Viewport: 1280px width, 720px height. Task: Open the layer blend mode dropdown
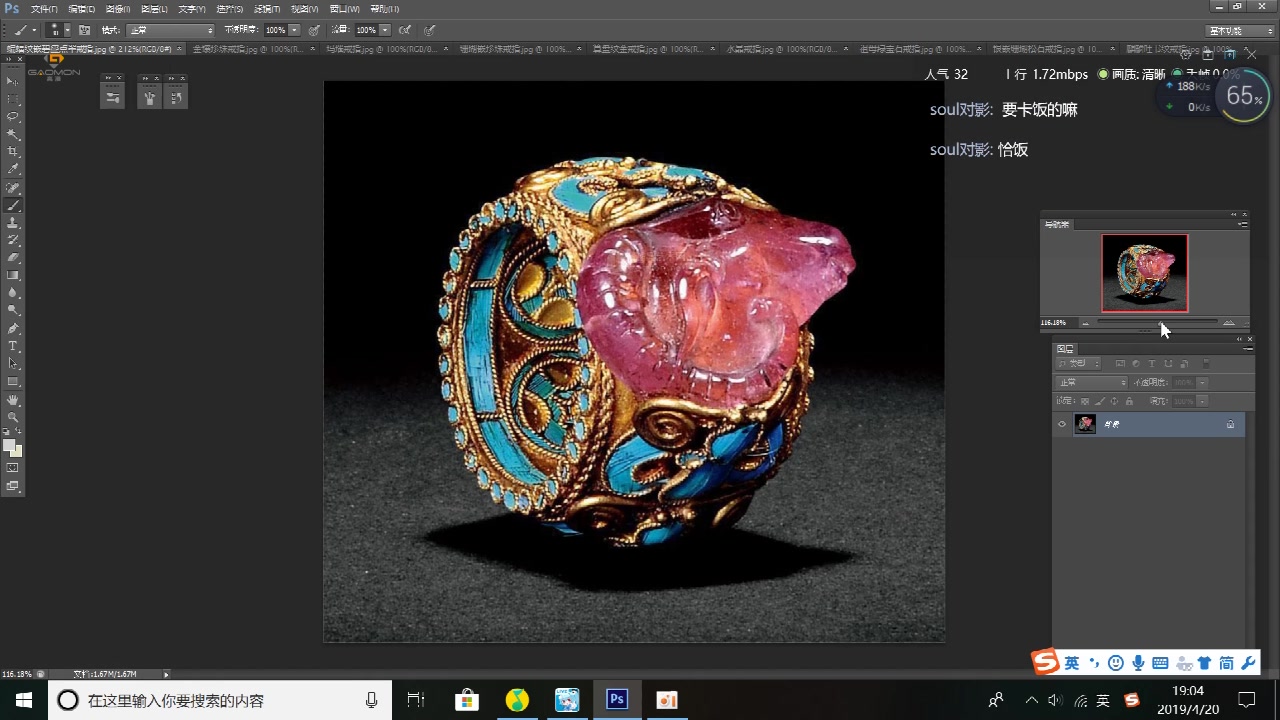[1093, 383]
